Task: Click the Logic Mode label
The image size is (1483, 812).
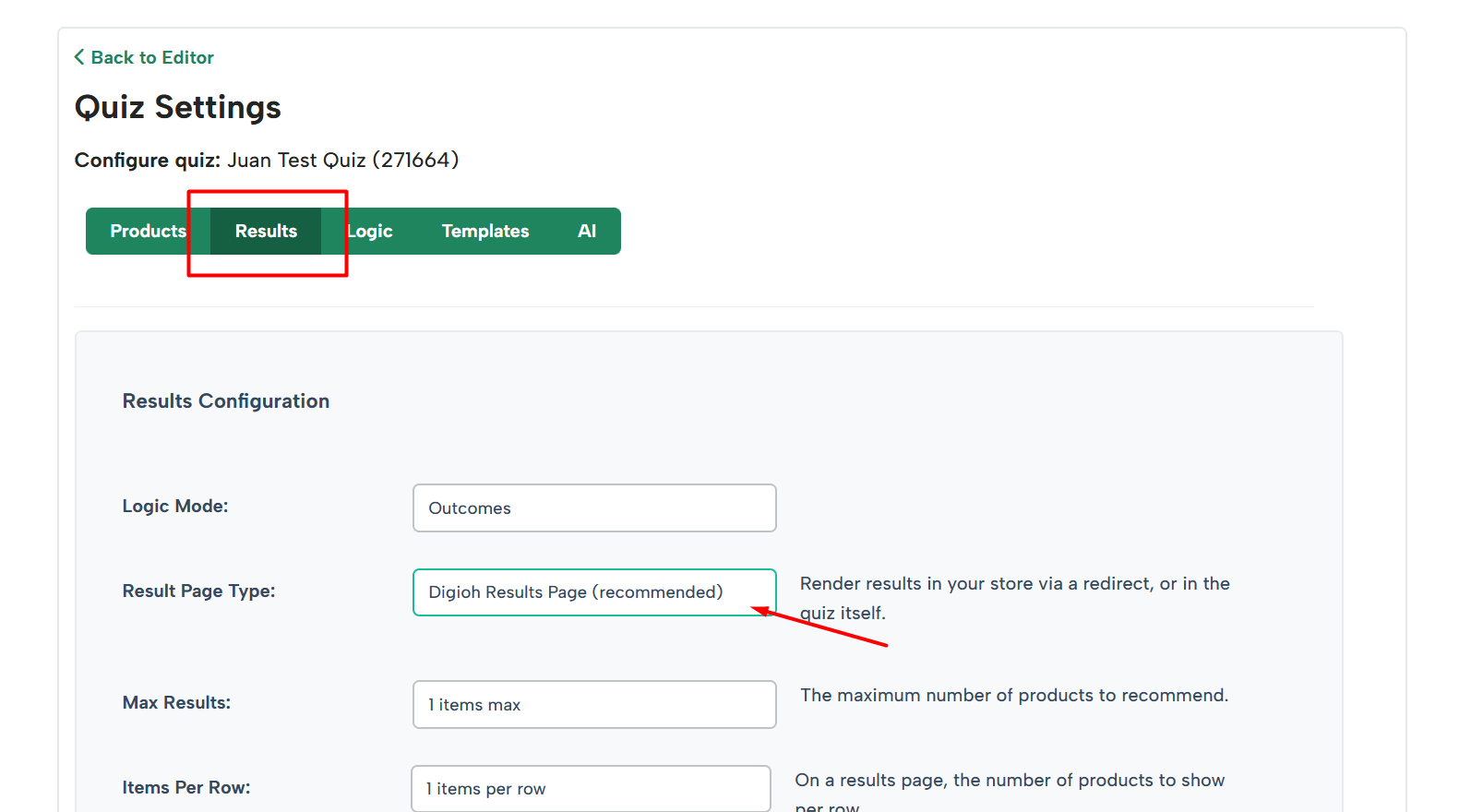Action: (175, 507)
